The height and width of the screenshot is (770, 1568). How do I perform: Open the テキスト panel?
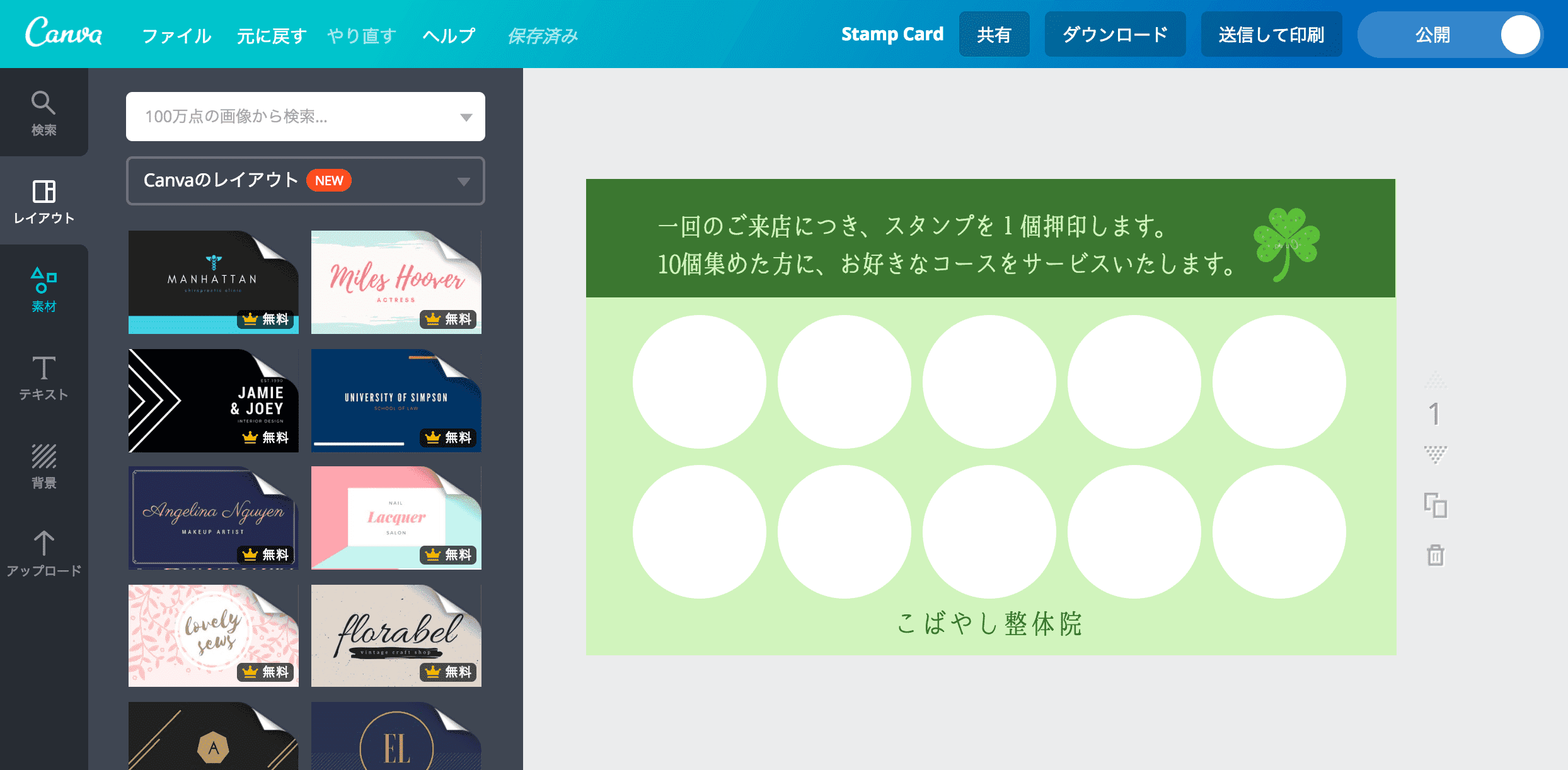42,378
